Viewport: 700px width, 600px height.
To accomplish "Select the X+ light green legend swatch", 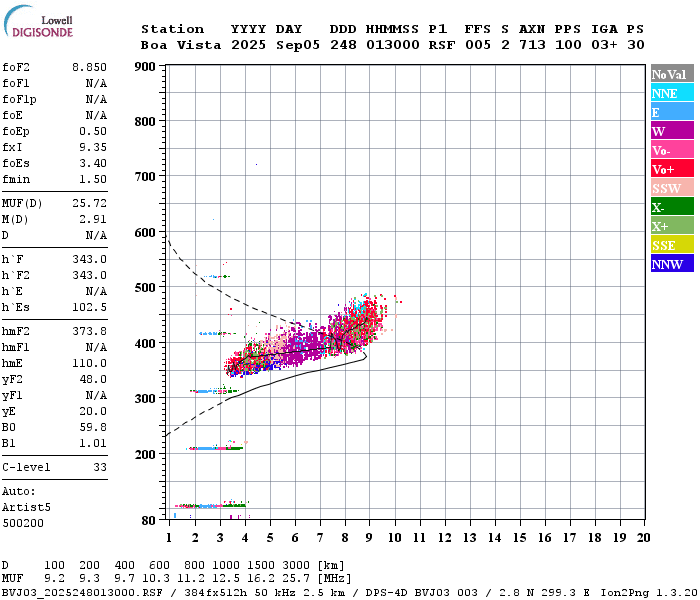I will click(672, 226).
